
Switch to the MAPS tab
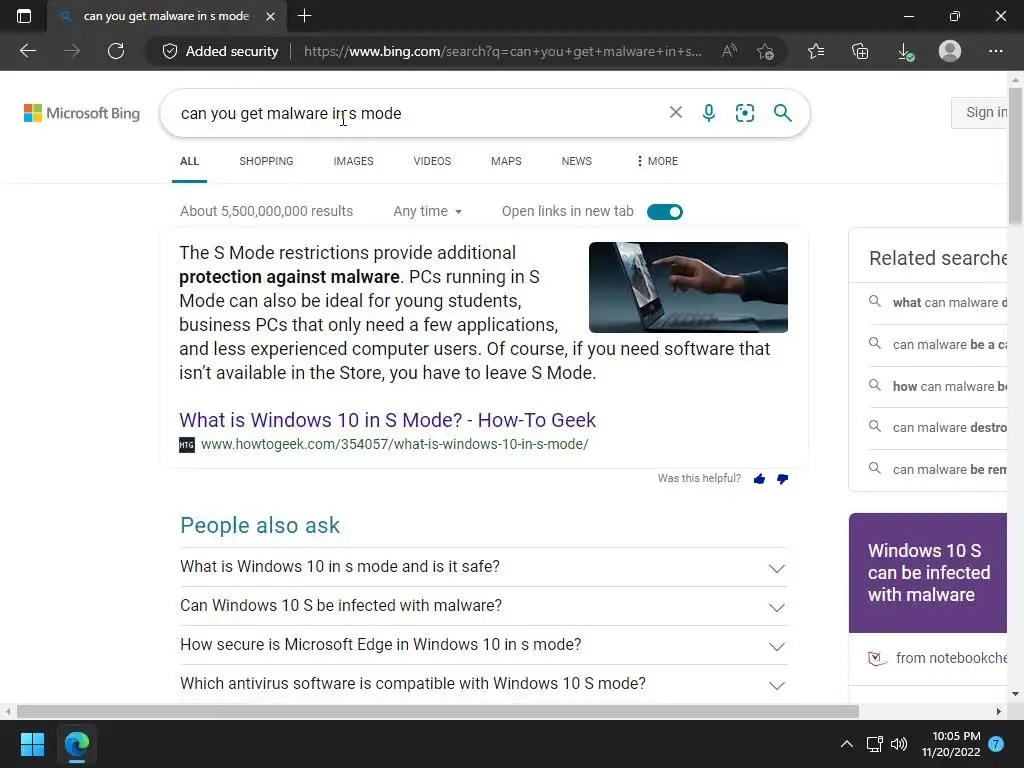click(506, 161)
